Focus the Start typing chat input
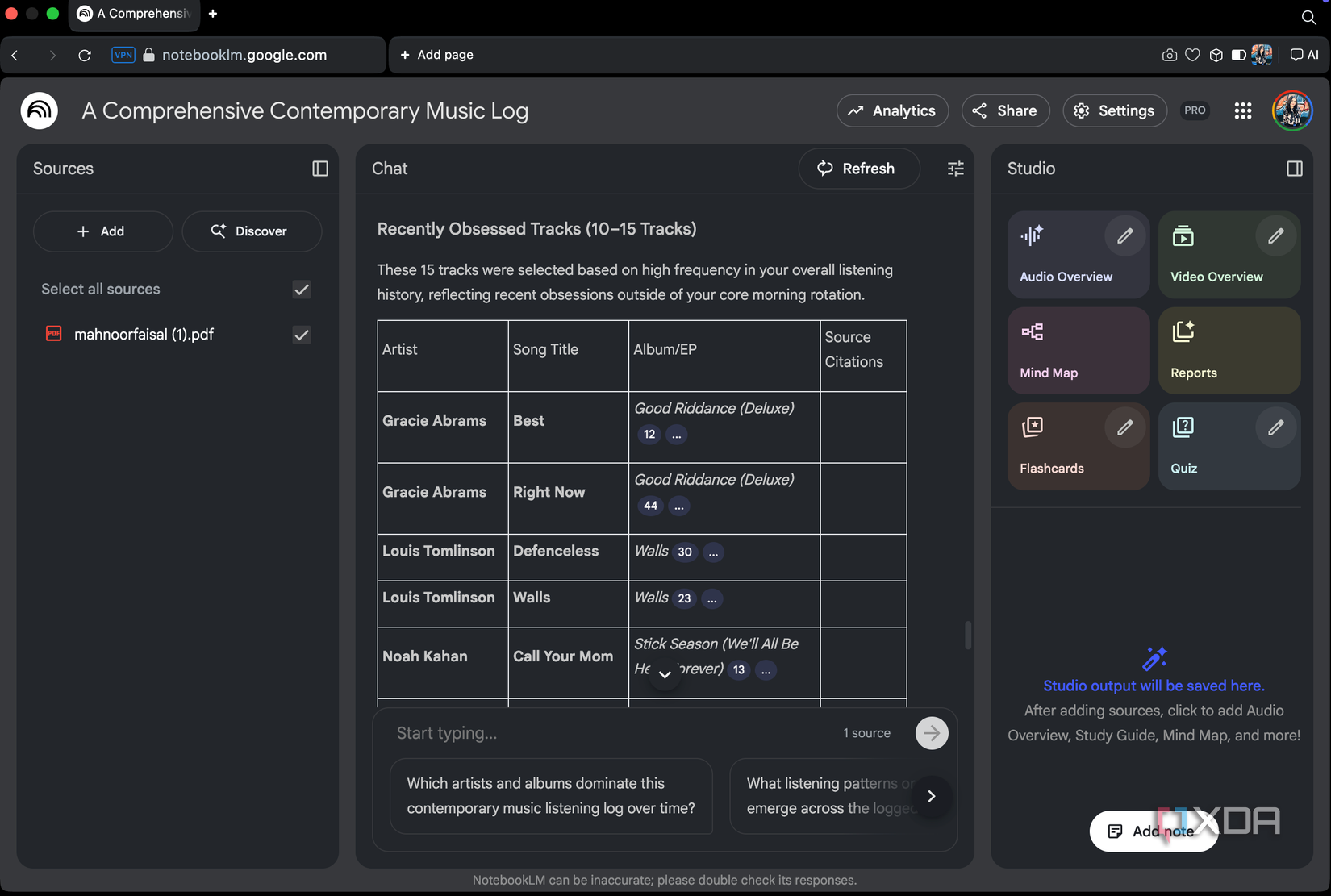Screen dimensions: 1331x896 (613, 733)
